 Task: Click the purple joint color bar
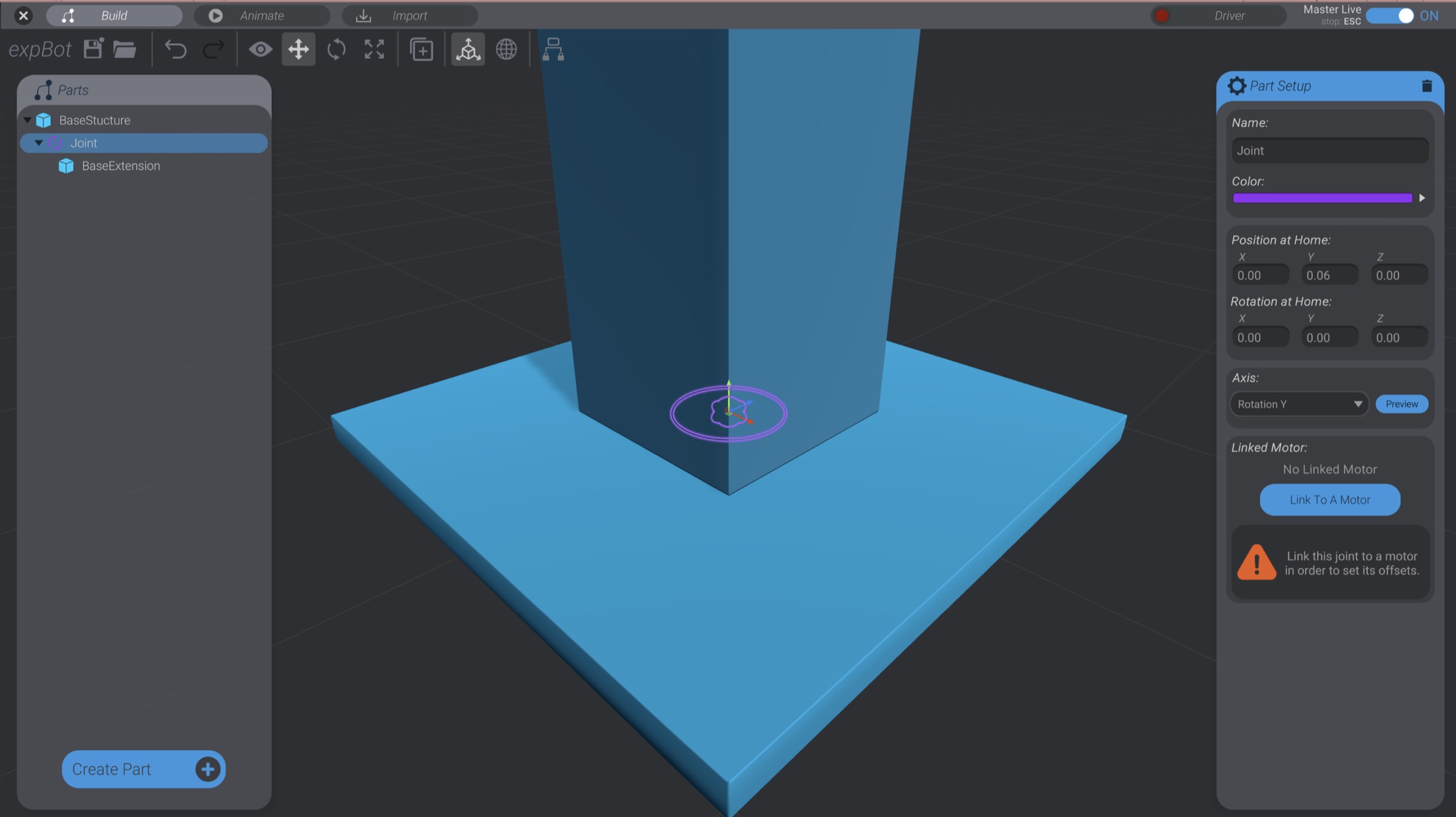pyautogui.click(x=1323, y=198)
